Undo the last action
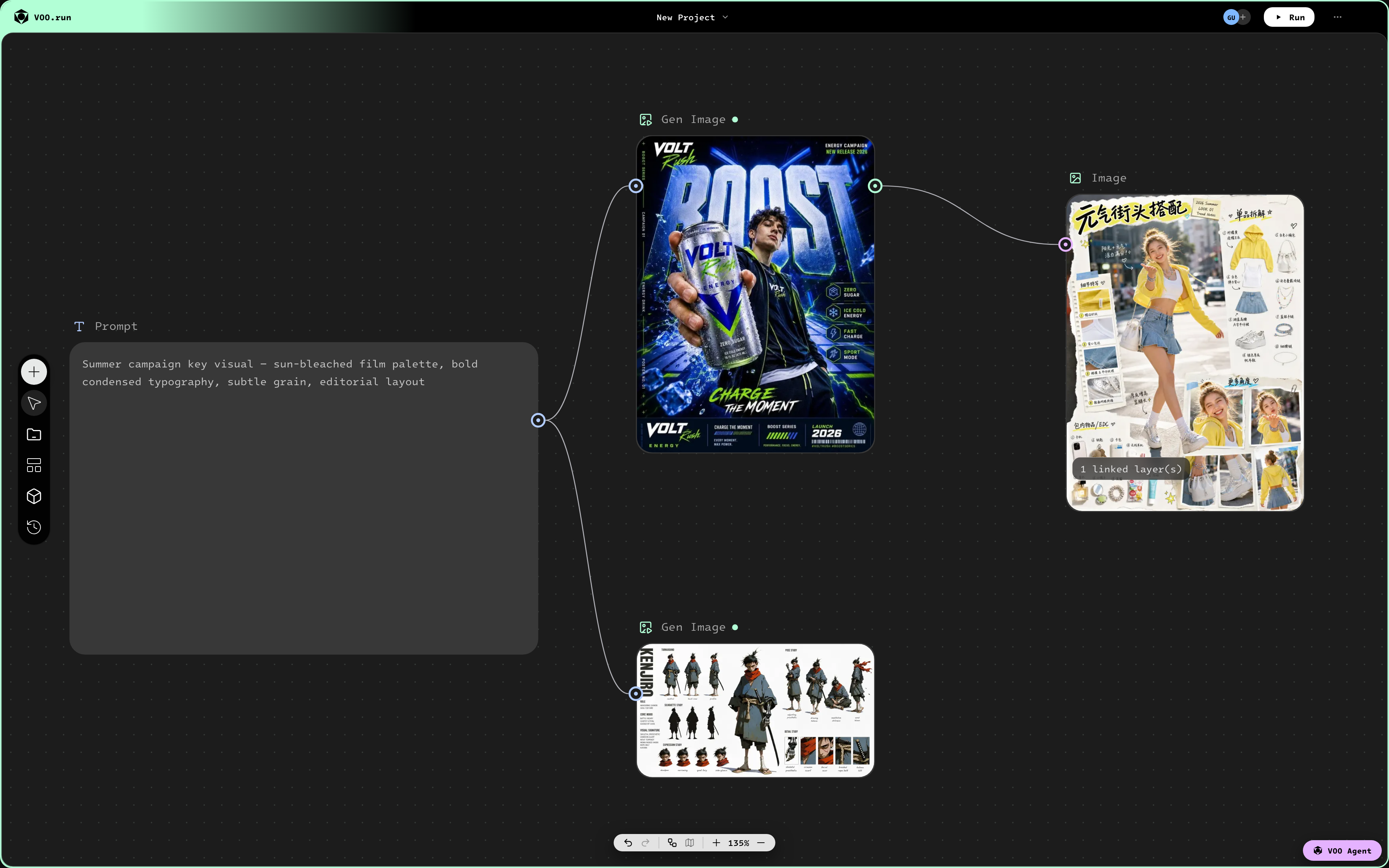This screenshot has width=1389, height=868. 628,843
